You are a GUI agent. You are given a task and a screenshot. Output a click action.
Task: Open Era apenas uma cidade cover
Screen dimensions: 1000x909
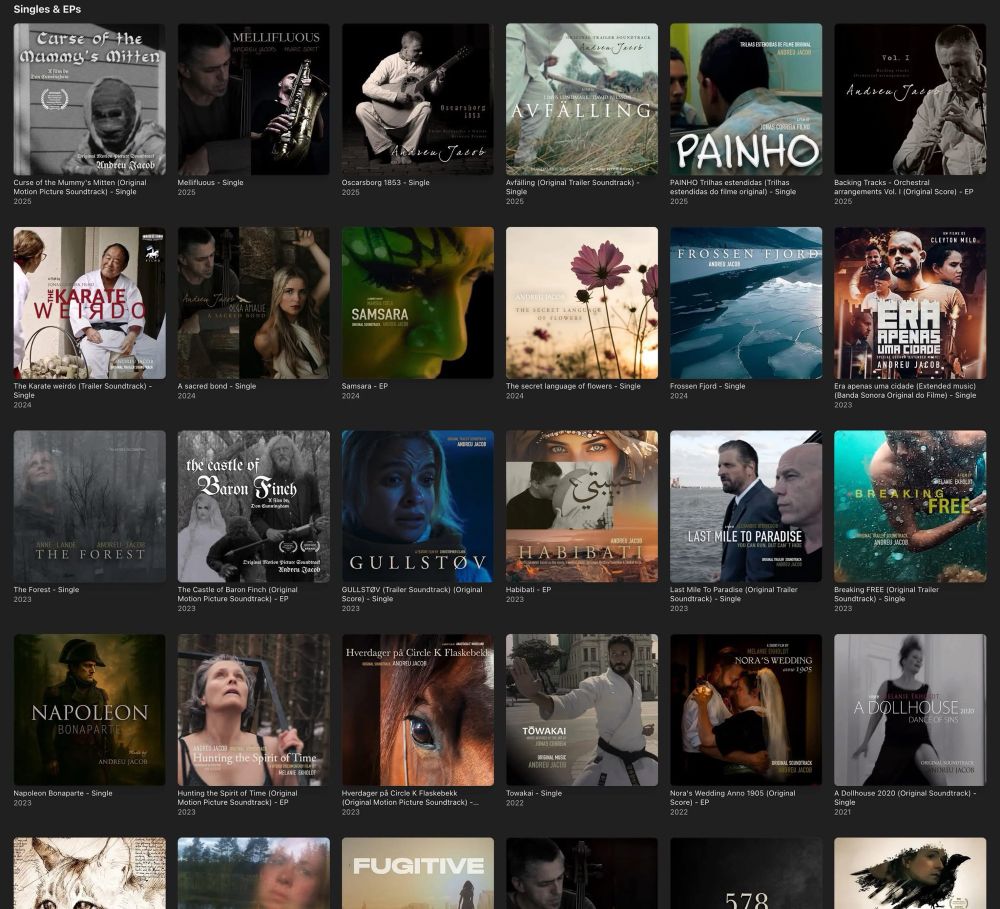click(x=910, y=303)
